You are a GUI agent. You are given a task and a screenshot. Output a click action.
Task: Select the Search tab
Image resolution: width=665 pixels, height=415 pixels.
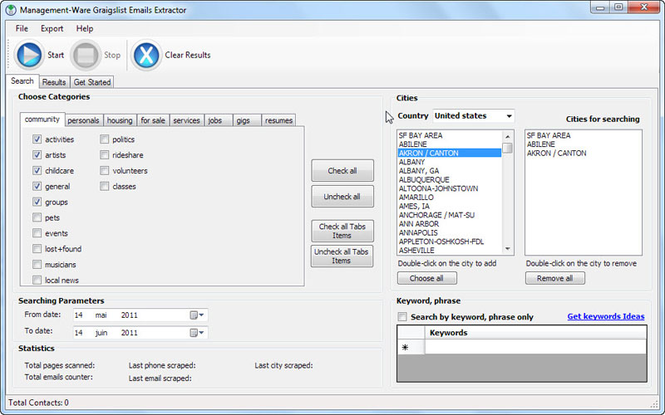pyautogui.click(x=22, y=81)
